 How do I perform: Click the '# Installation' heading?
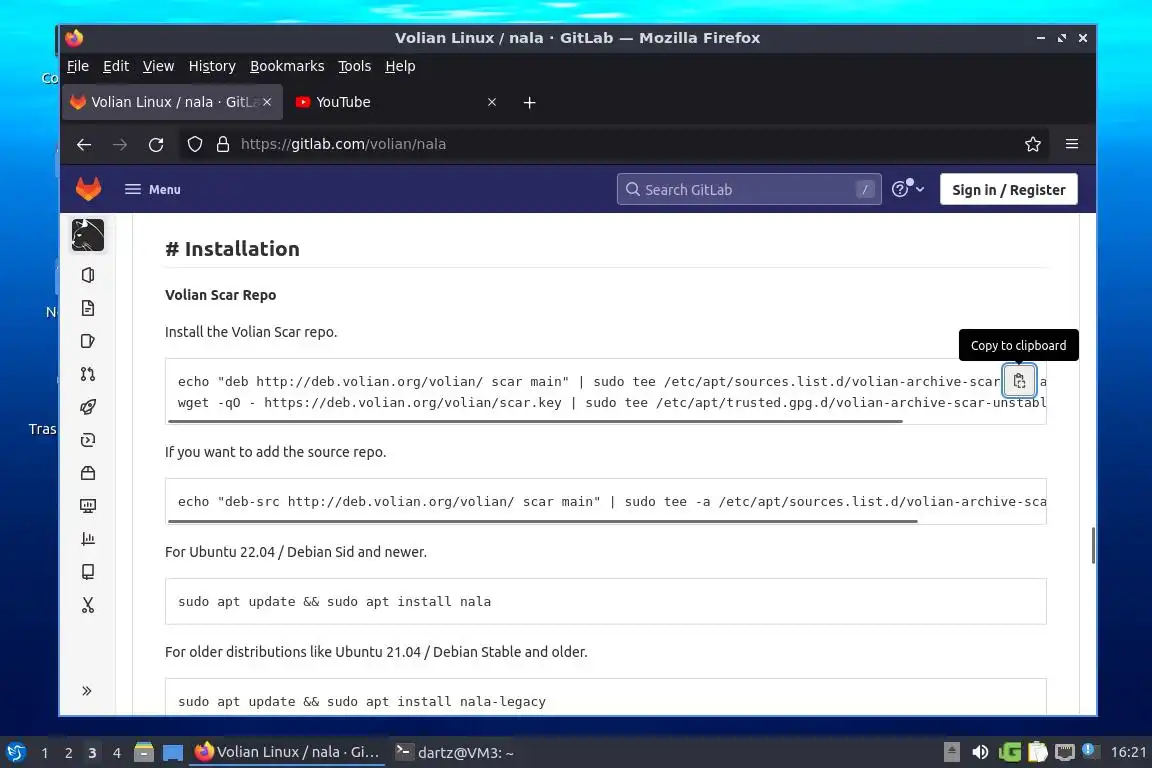(x=232, y=249)
